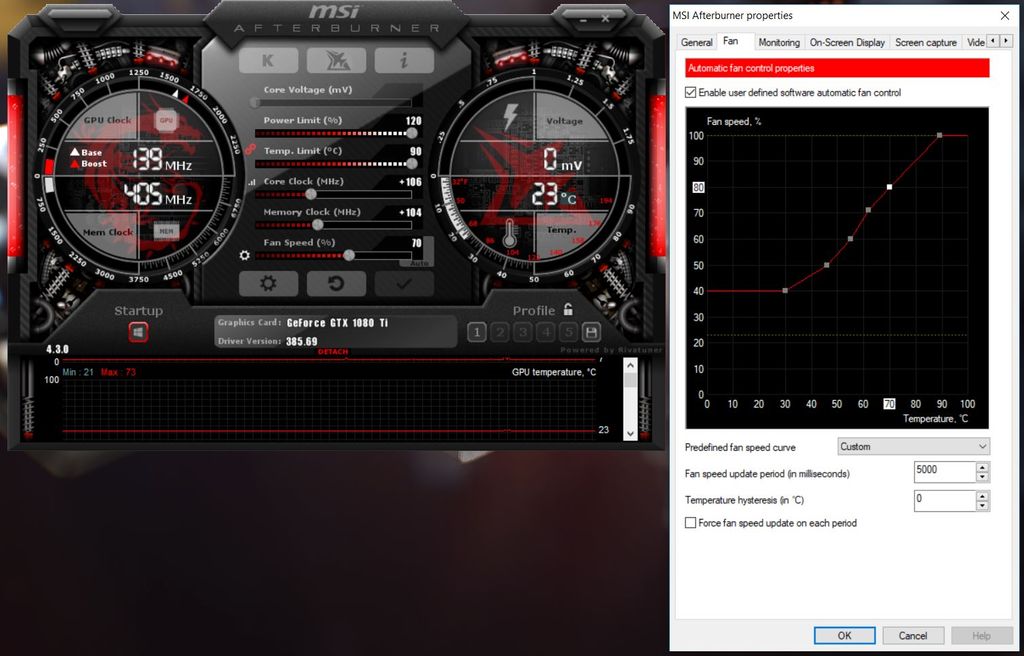Image resolution: width=1024 pixels, height=656 pixels.
Task: Toggle Windows startup with the Startup icon
Action: (138, 330)
